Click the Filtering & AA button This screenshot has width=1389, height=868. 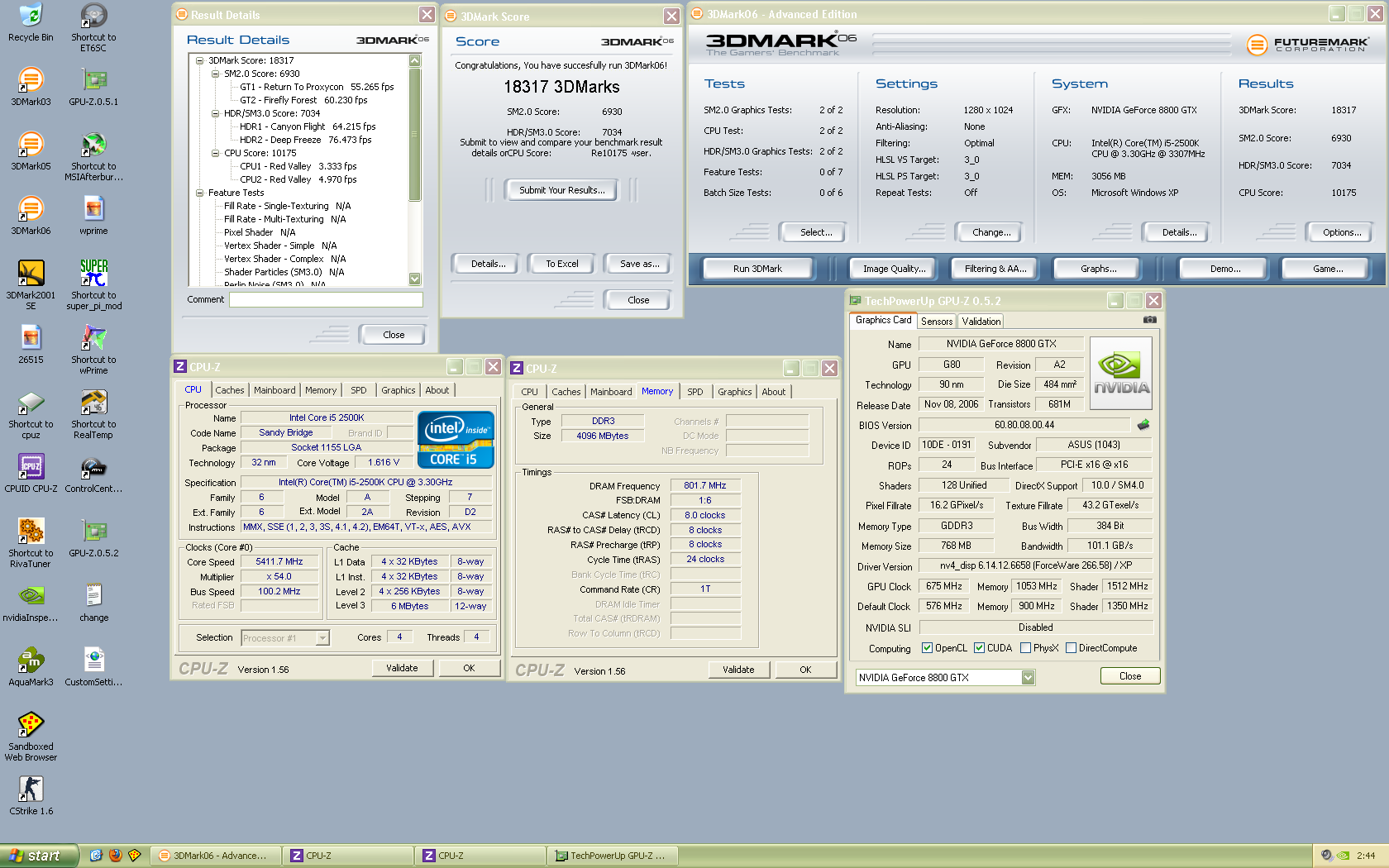[x=995, y=269]
